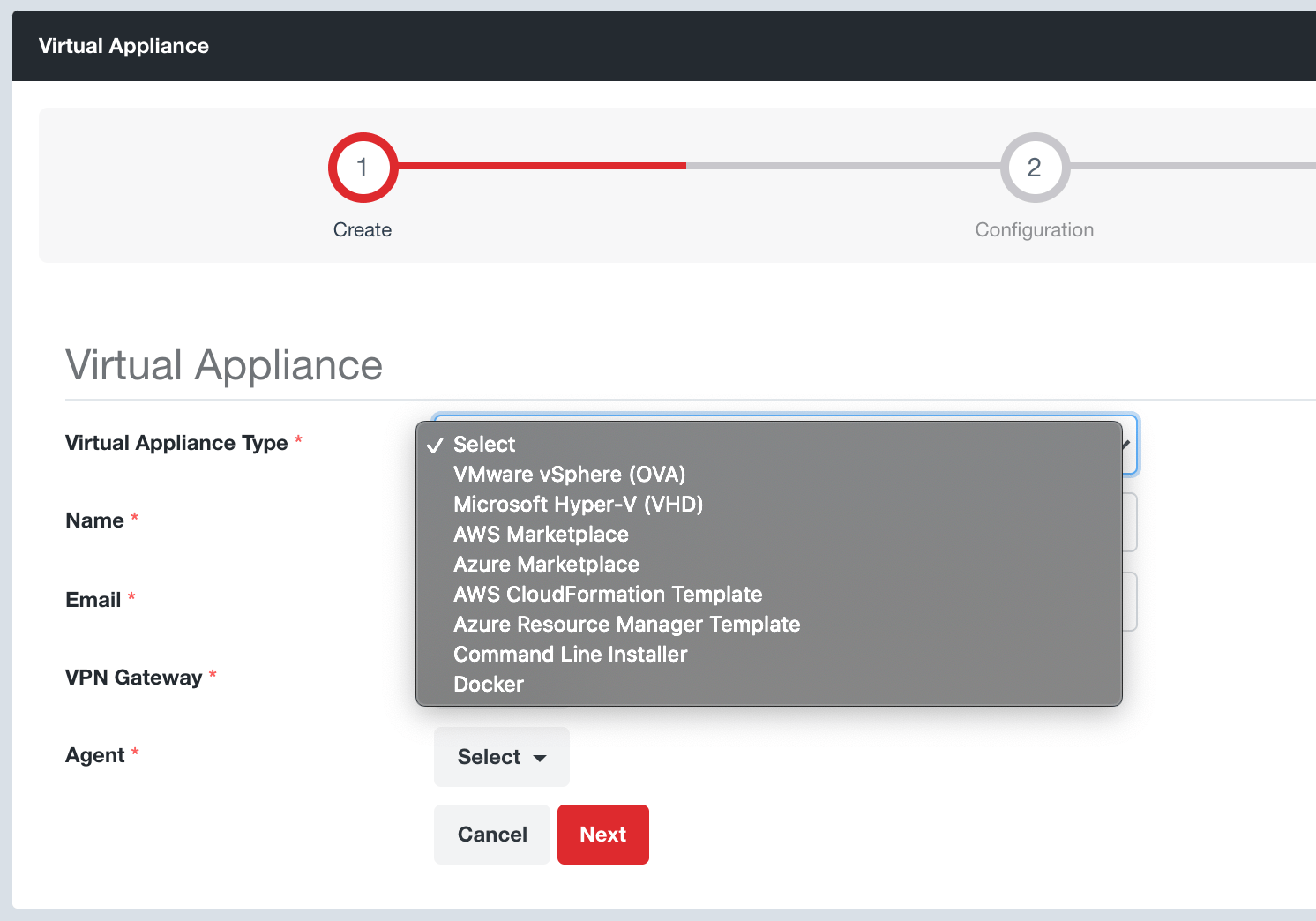Click the VPN Gateway label

click(134, 678)
